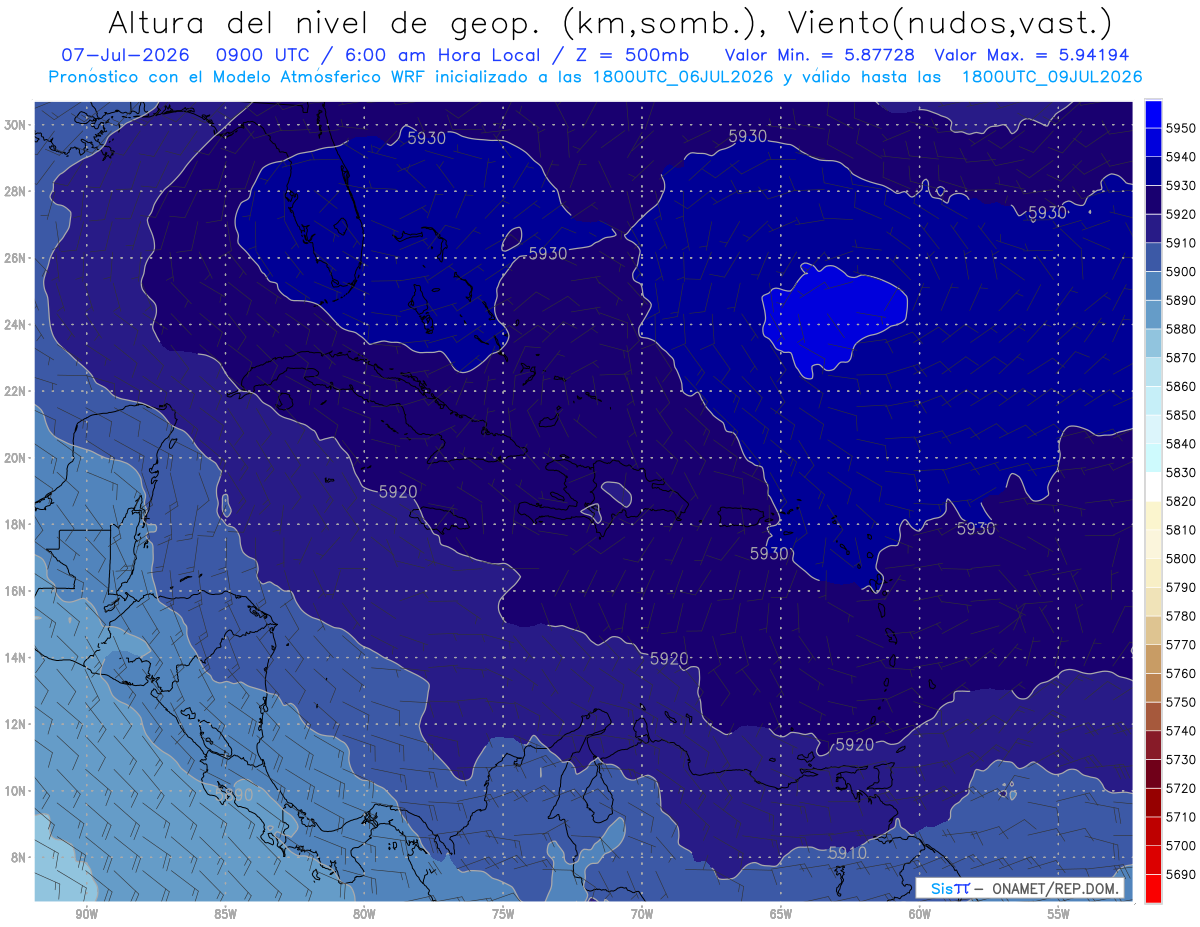Click the valid-until time '1800UTC_09JUL2026'
The image size is (1200, 927).
(x=1052, y=76)
